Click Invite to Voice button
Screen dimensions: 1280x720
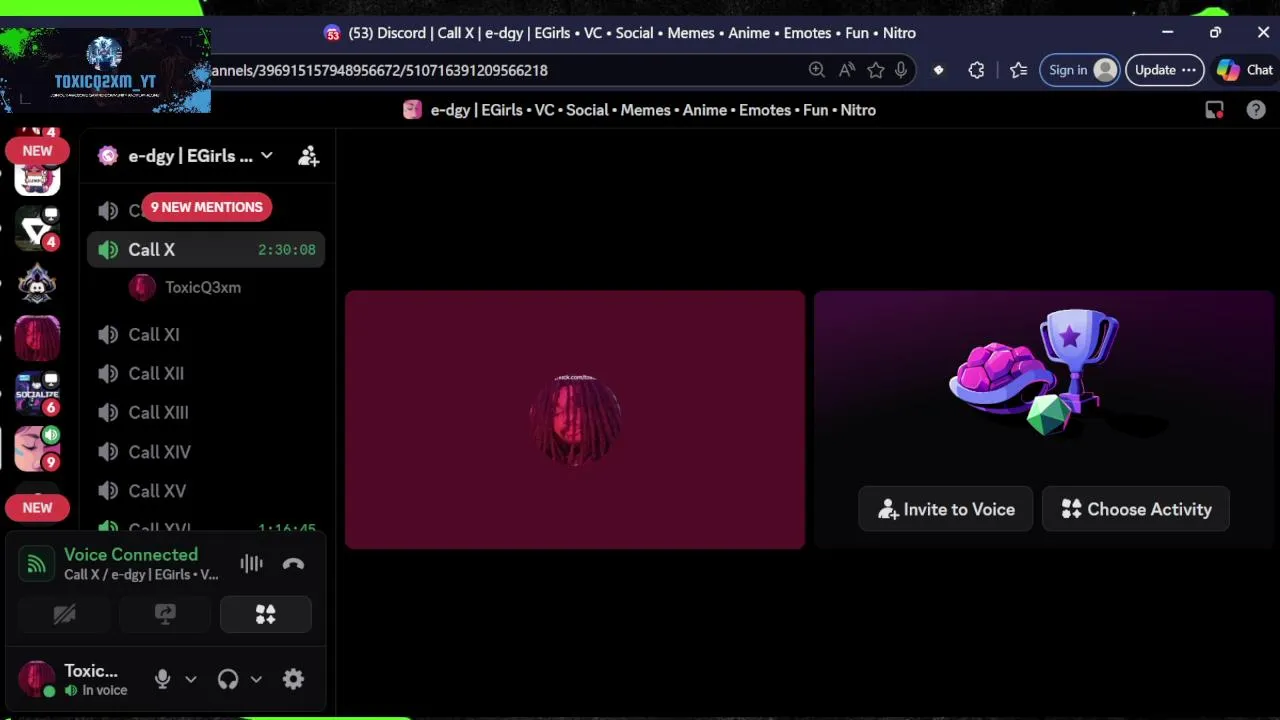click(946, 510)
